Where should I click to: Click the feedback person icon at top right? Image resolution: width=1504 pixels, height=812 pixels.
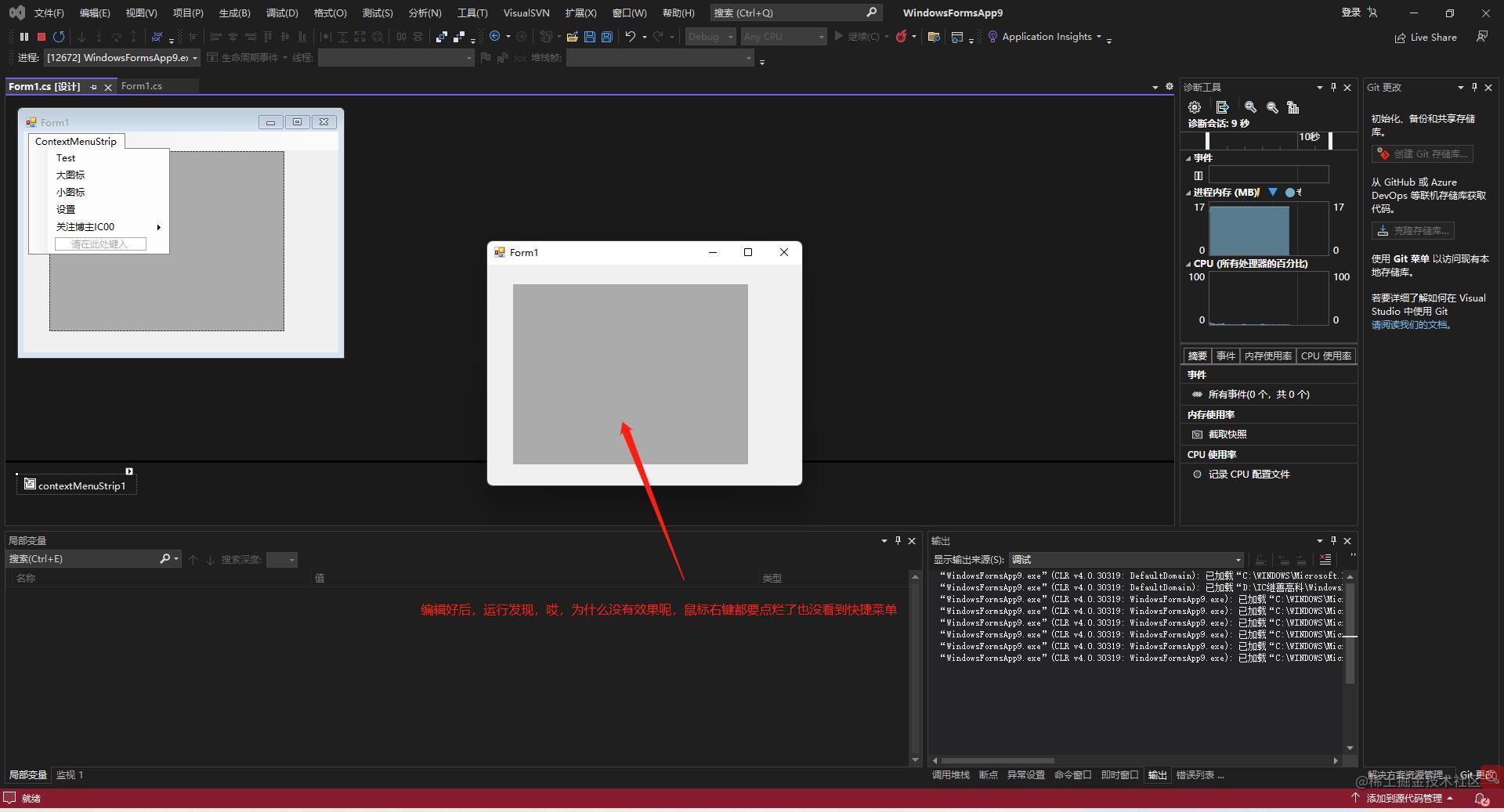click(1482, 37)
